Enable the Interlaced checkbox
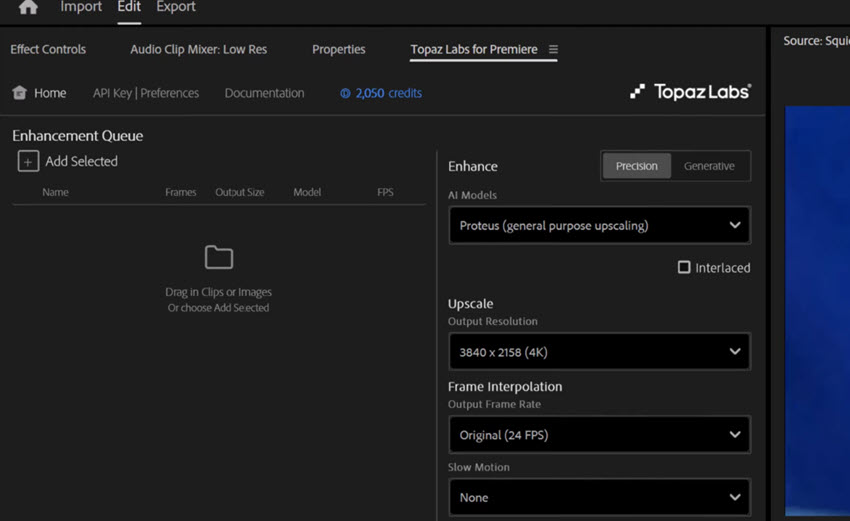Image resolution: width=850 pixels, height=521 pixels. [x=684, y=267]
